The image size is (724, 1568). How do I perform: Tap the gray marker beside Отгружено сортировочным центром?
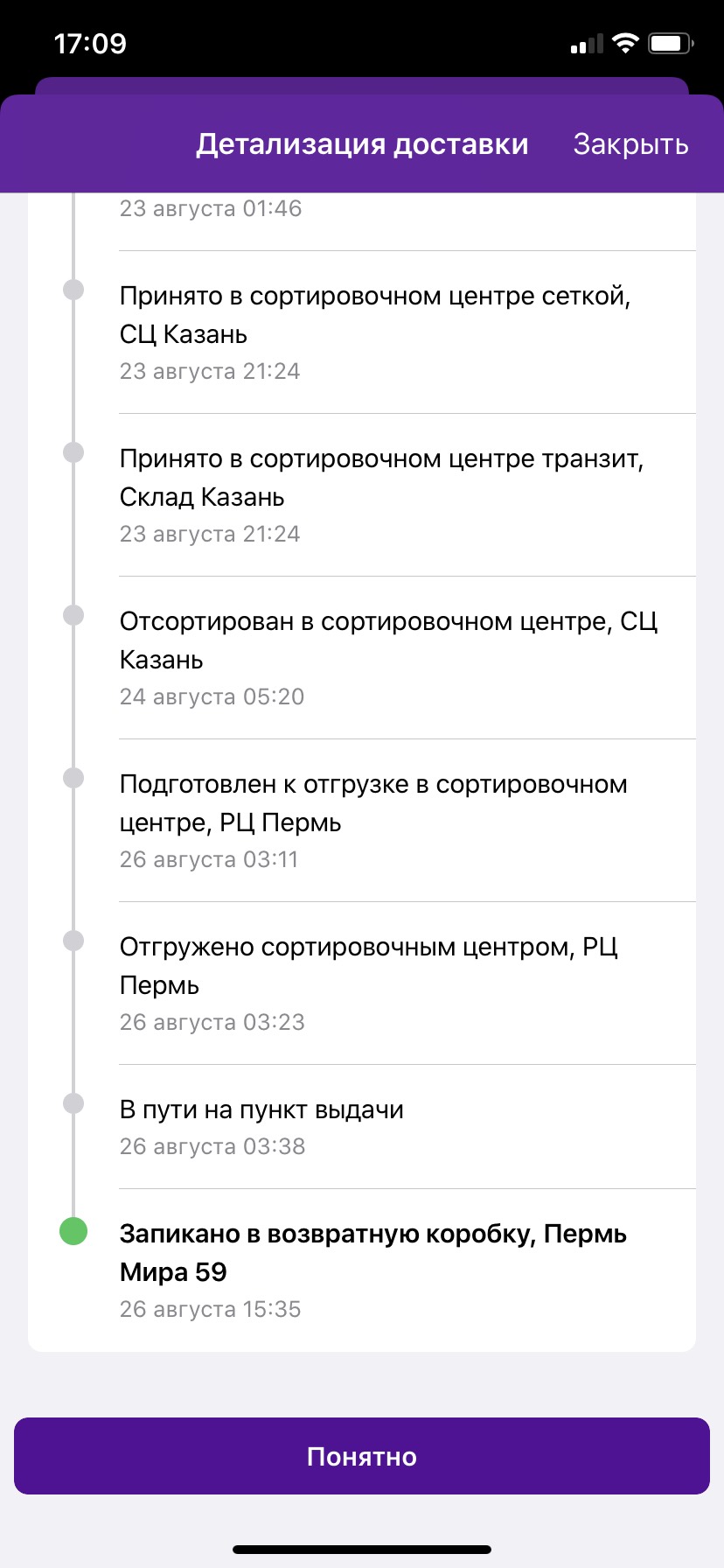point(73,941)
